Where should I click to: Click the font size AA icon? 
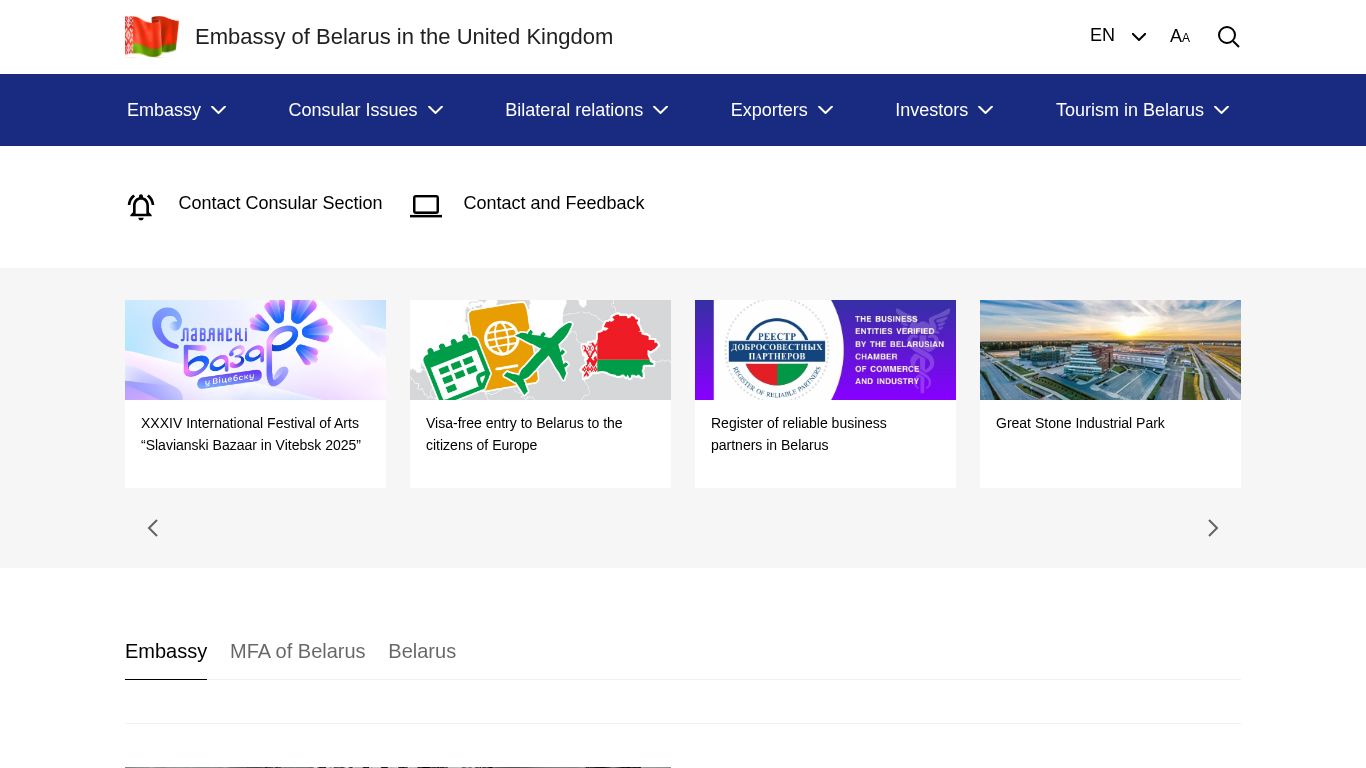(x=1180, y=37)
